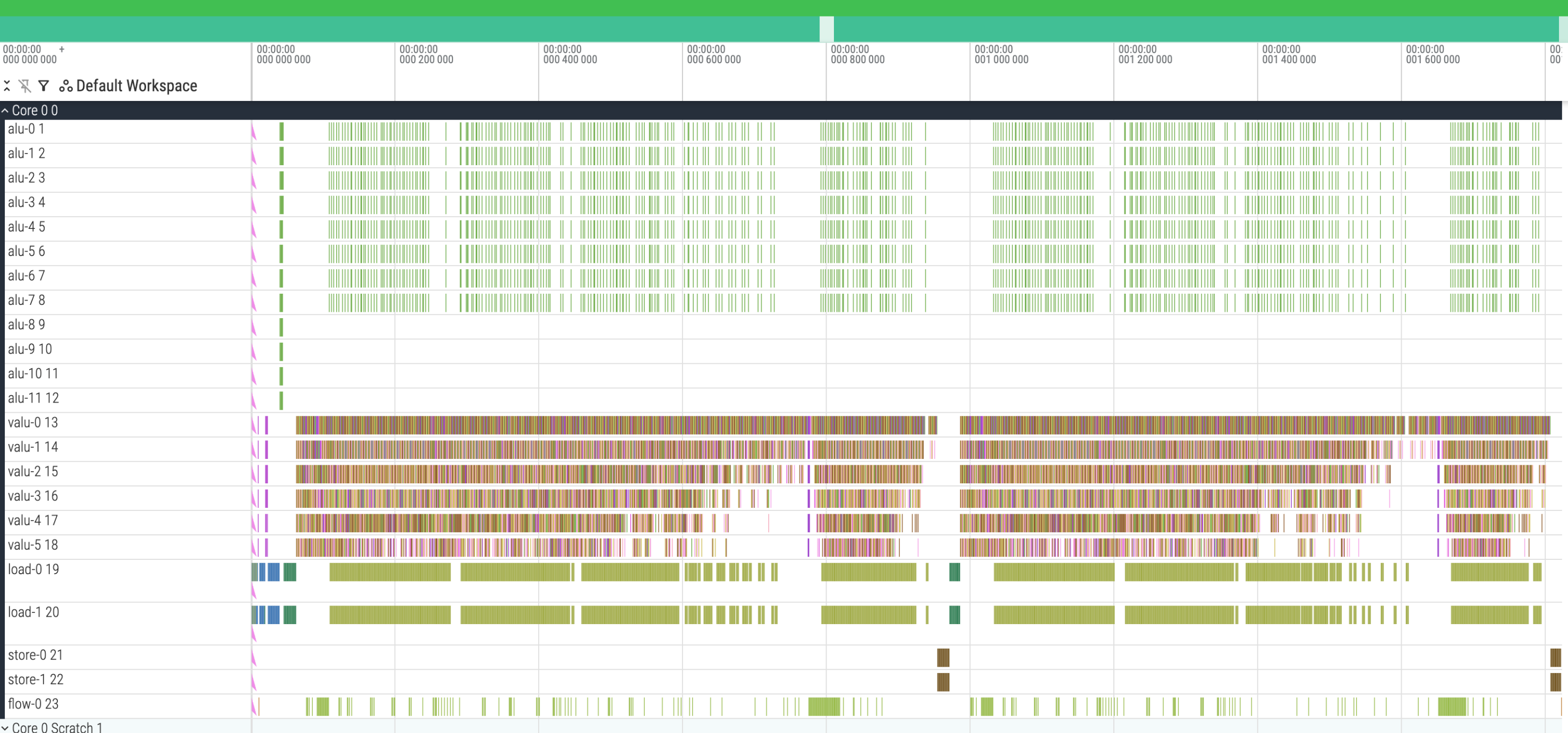The height and width of the screenshot is (733, 1568).
Task: Expand the Core 0 Scratch 1 group
Action: click(5, 727)
